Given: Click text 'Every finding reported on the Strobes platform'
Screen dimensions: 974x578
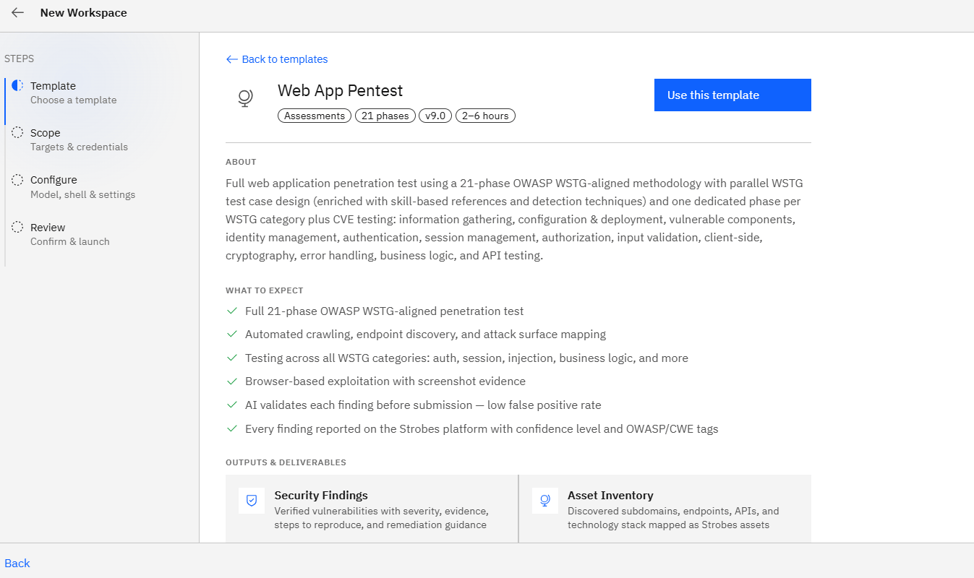Looking at the screenshot, I should pos(481,429).
